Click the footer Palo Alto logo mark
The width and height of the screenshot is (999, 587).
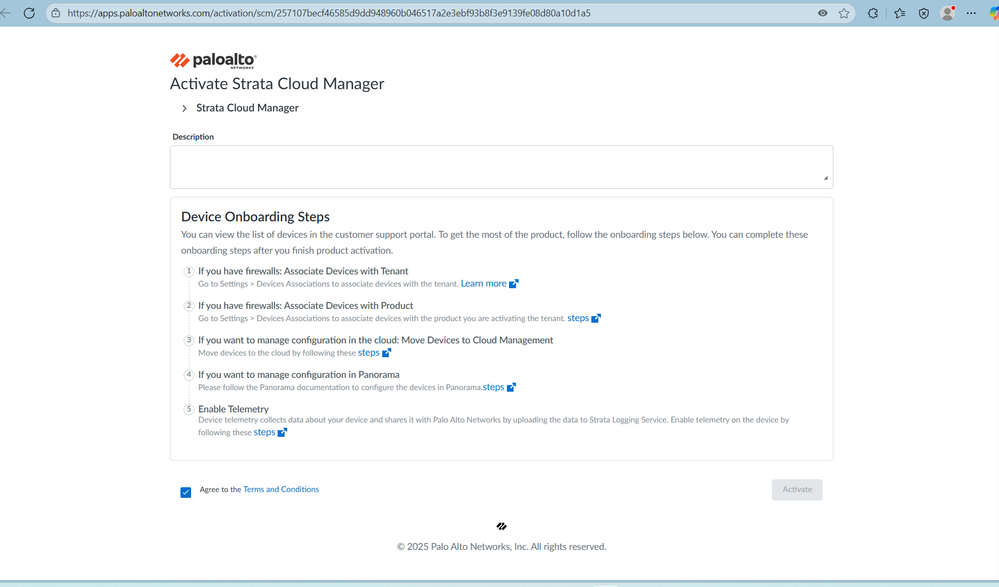(x=501, y=526)
